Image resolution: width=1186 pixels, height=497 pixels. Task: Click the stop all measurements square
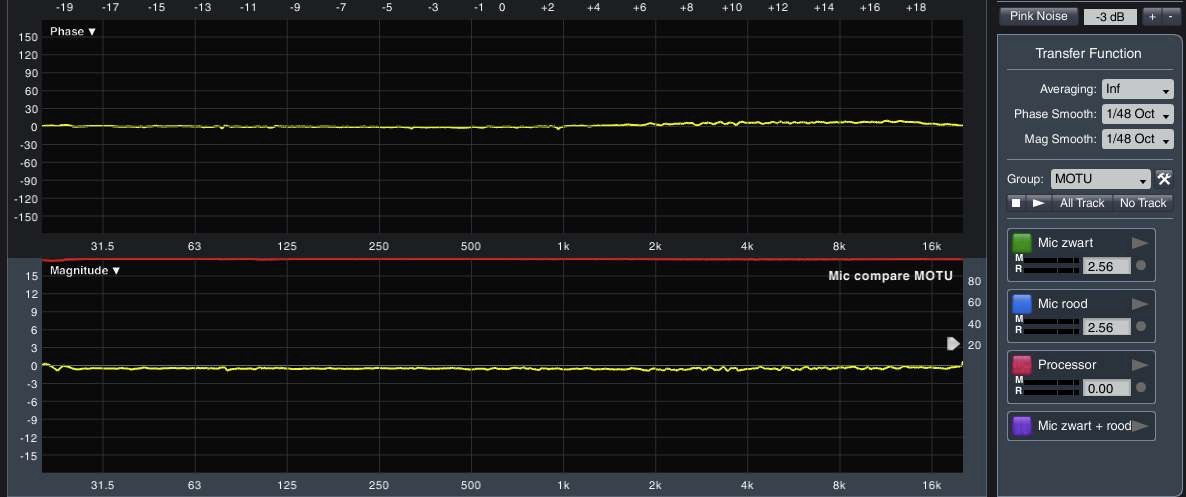click(1017, 203)
